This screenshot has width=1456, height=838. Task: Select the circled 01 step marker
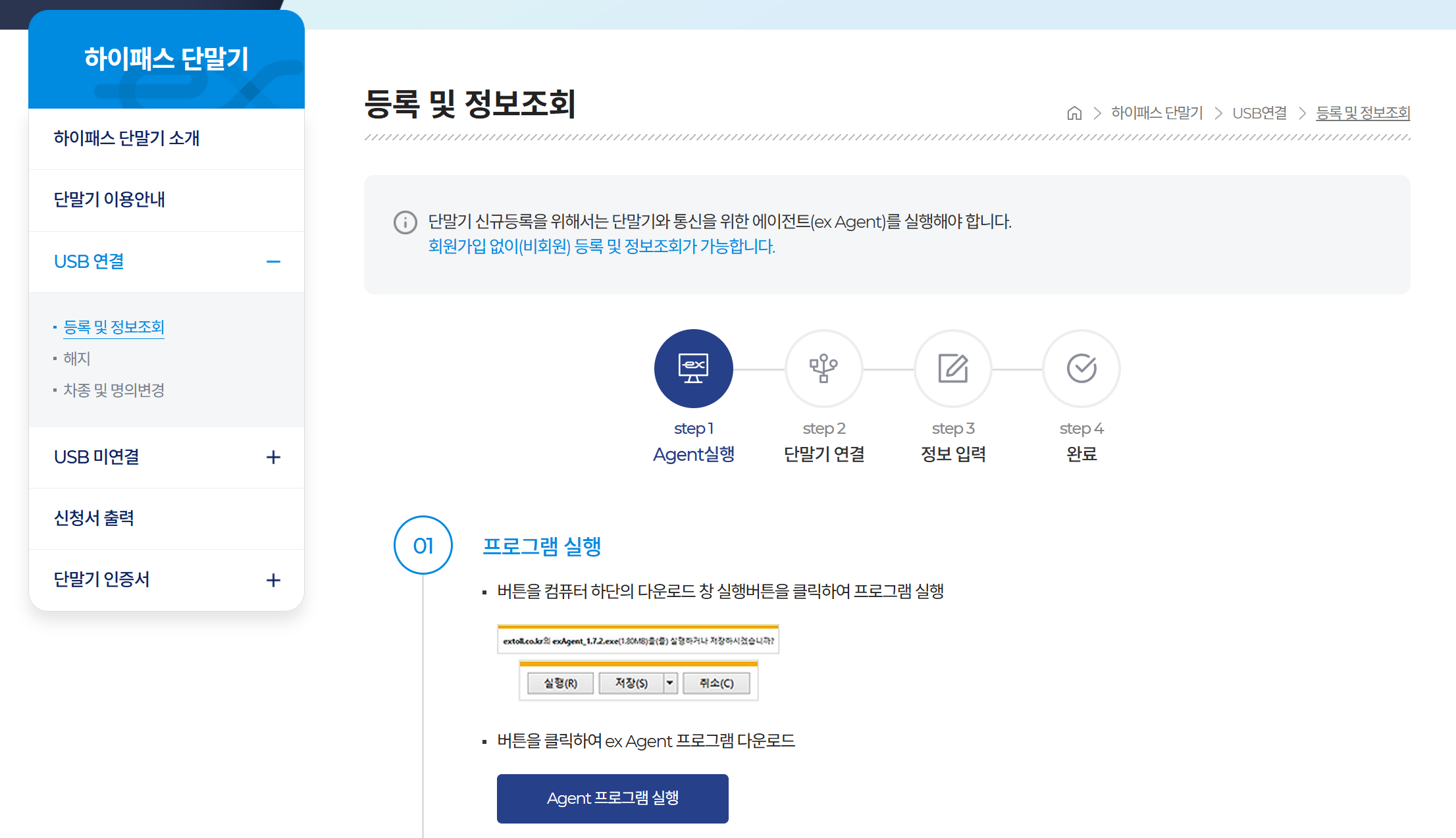point(423,545)
